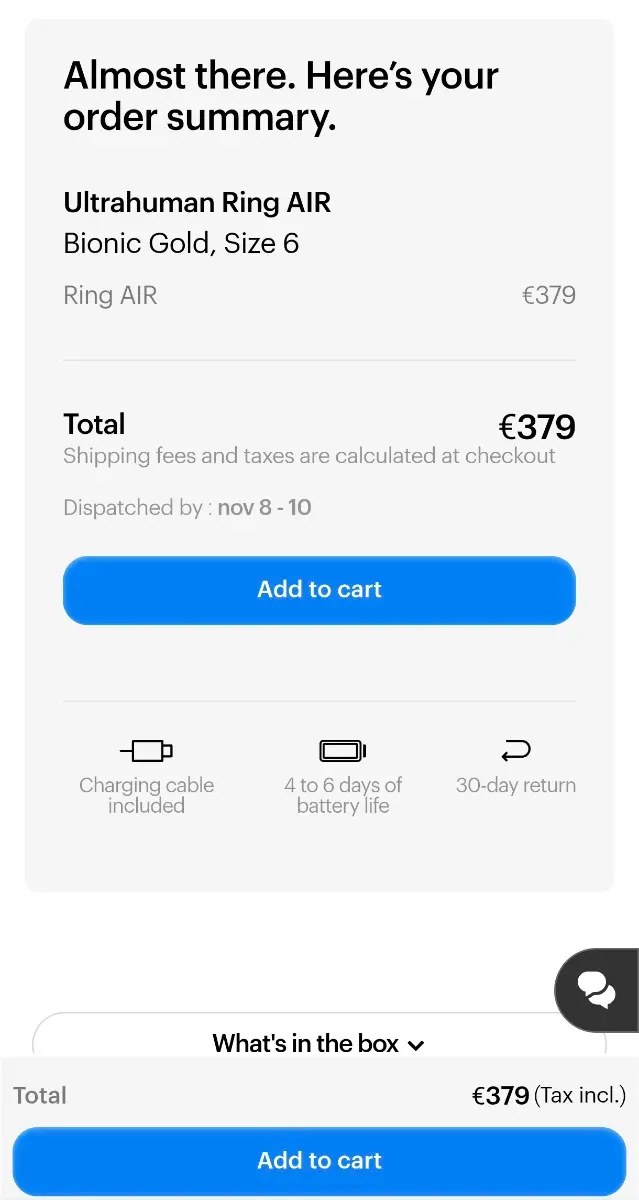Click the shipping fees and taxes note

pos(309,456)
